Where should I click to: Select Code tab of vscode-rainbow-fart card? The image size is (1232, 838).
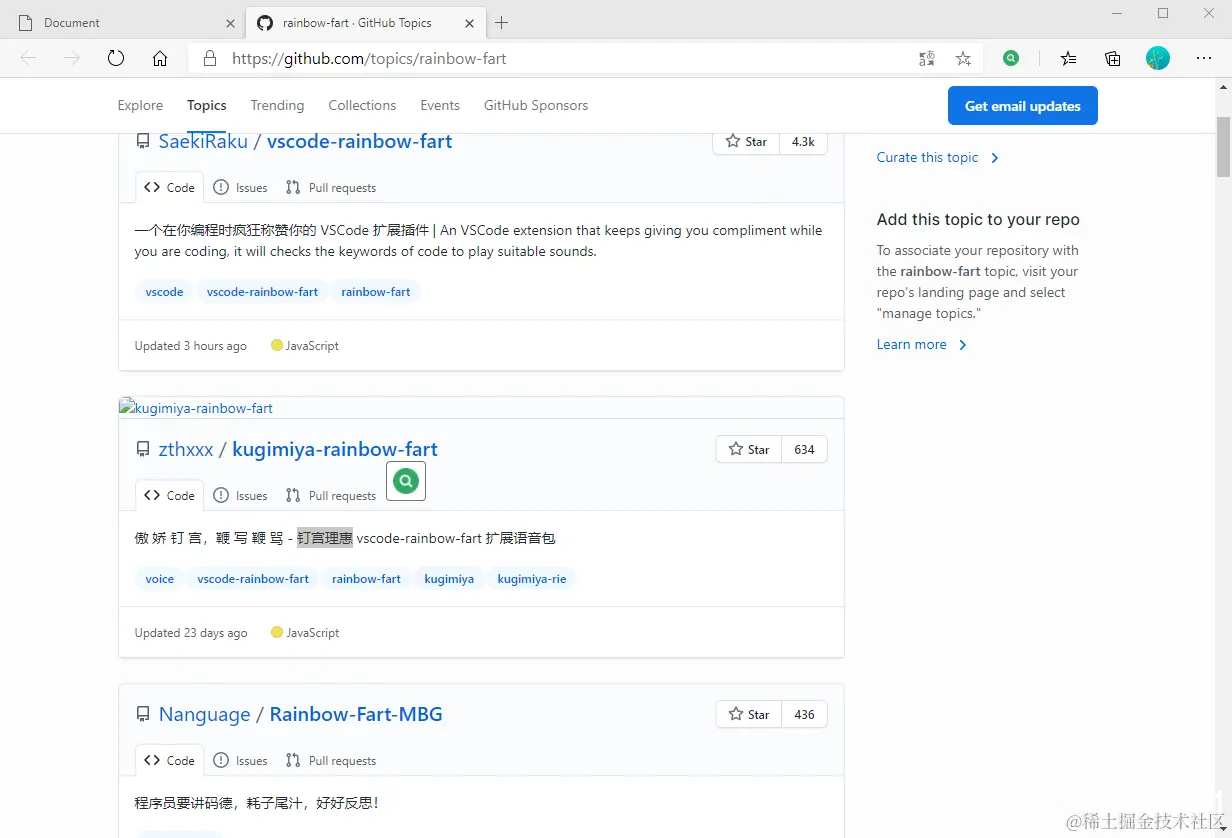(170, 187)
